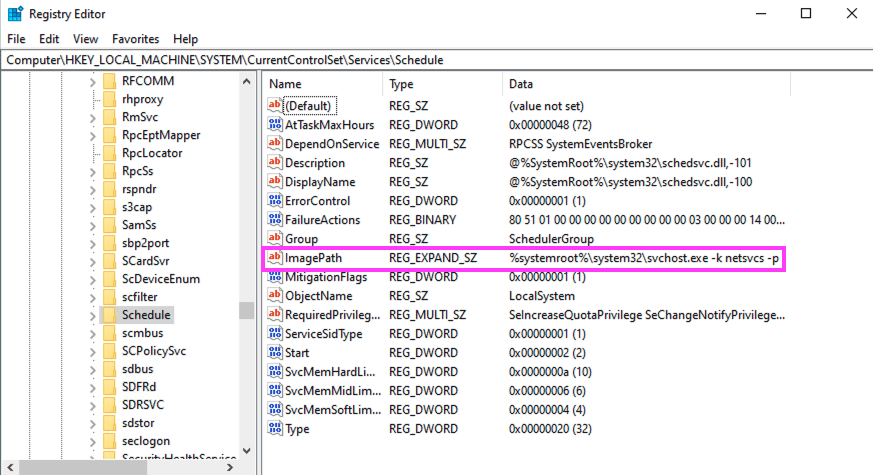The height and width of the screenshot is (475, 873).
Task: Click the SvcMemMidLim... DWORD icon
Action: click(274, 390)
